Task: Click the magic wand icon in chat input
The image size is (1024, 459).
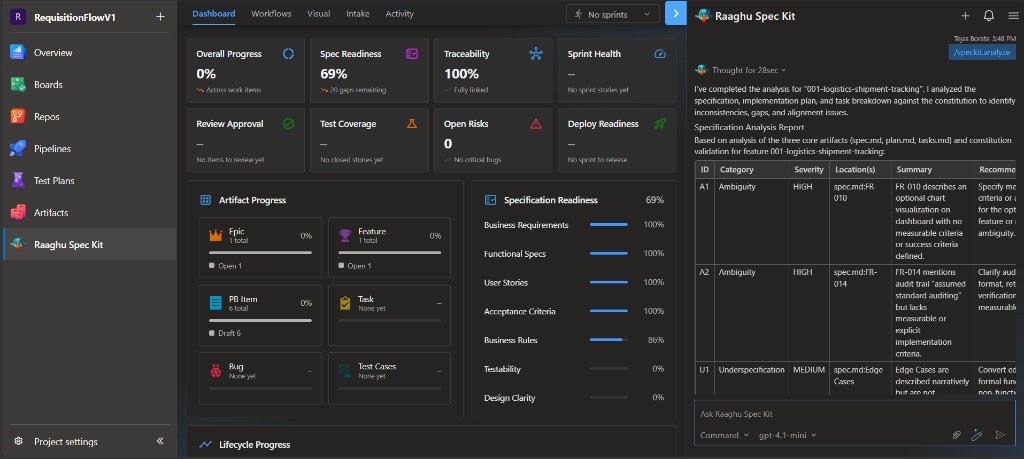Action: (977, 435)
